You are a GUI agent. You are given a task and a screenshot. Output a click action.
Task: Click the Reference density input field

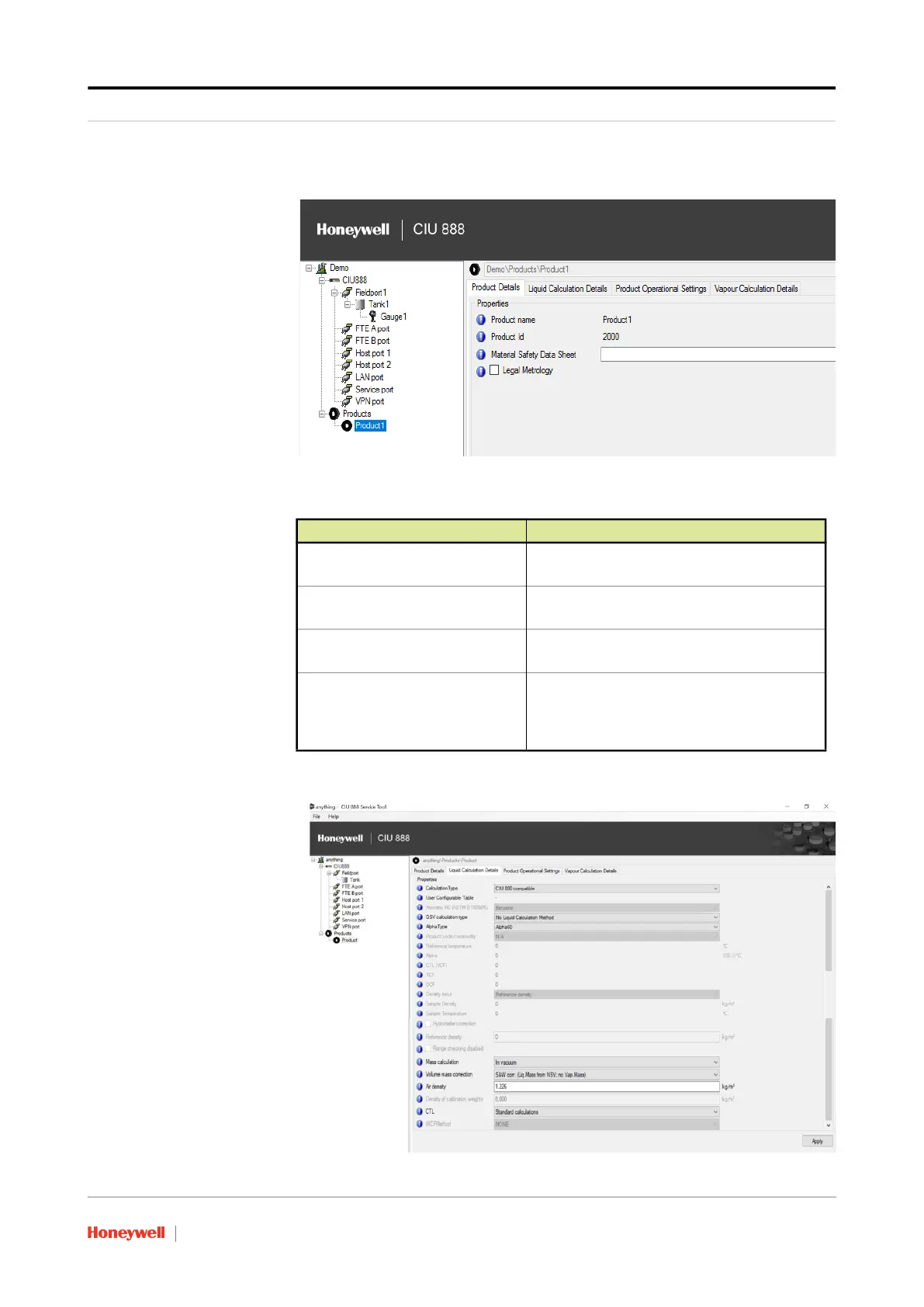pyautogui.click(x=607, y=1037)
